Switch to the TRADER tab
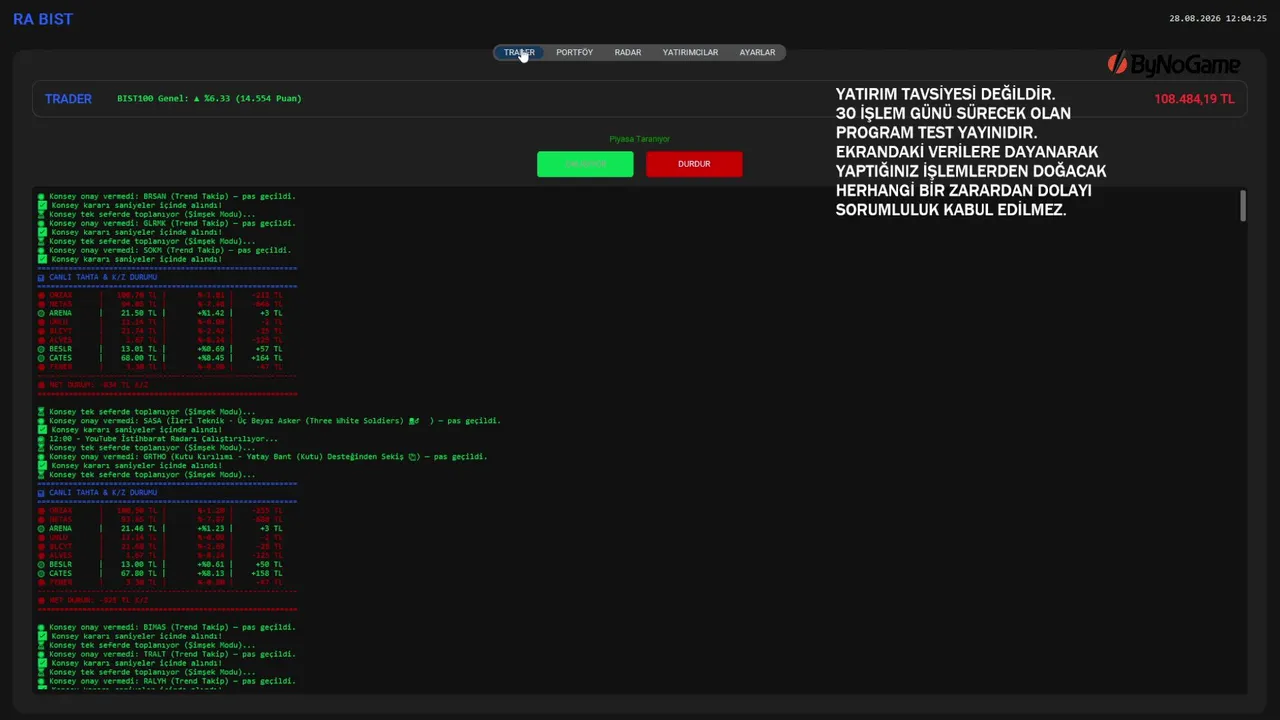The width and height of the screenshot is (1280, 720). pyautogui.click(x=519, y=52)
